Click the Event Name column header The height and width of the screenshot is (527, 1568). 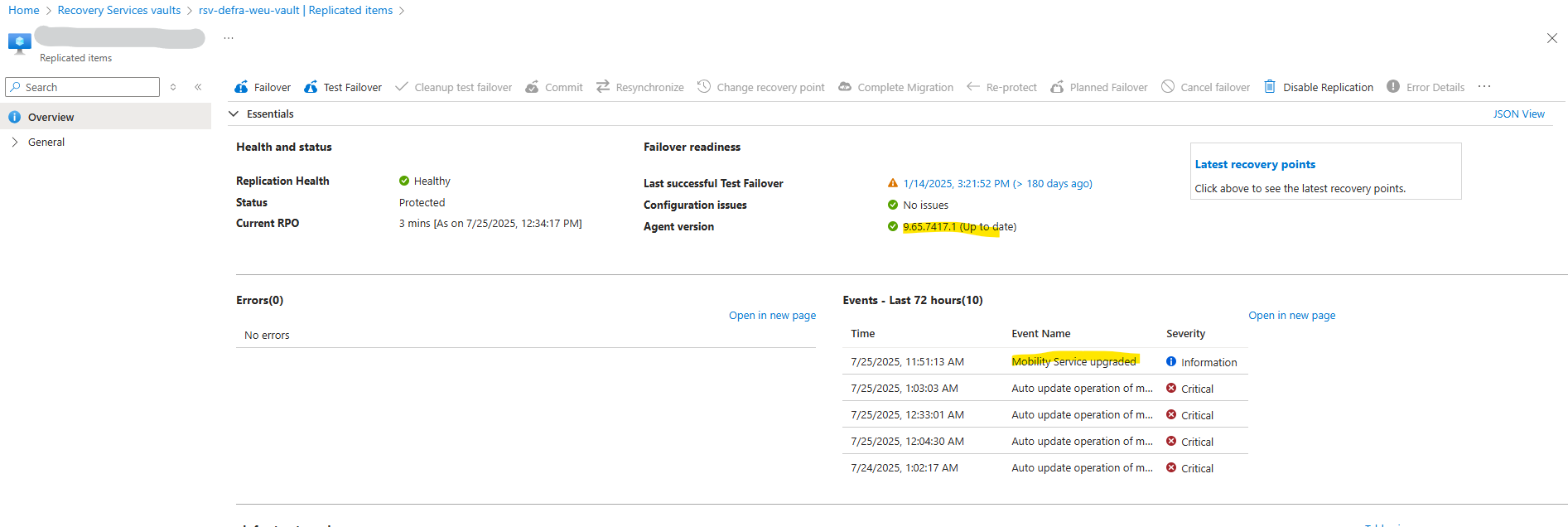1040,334
